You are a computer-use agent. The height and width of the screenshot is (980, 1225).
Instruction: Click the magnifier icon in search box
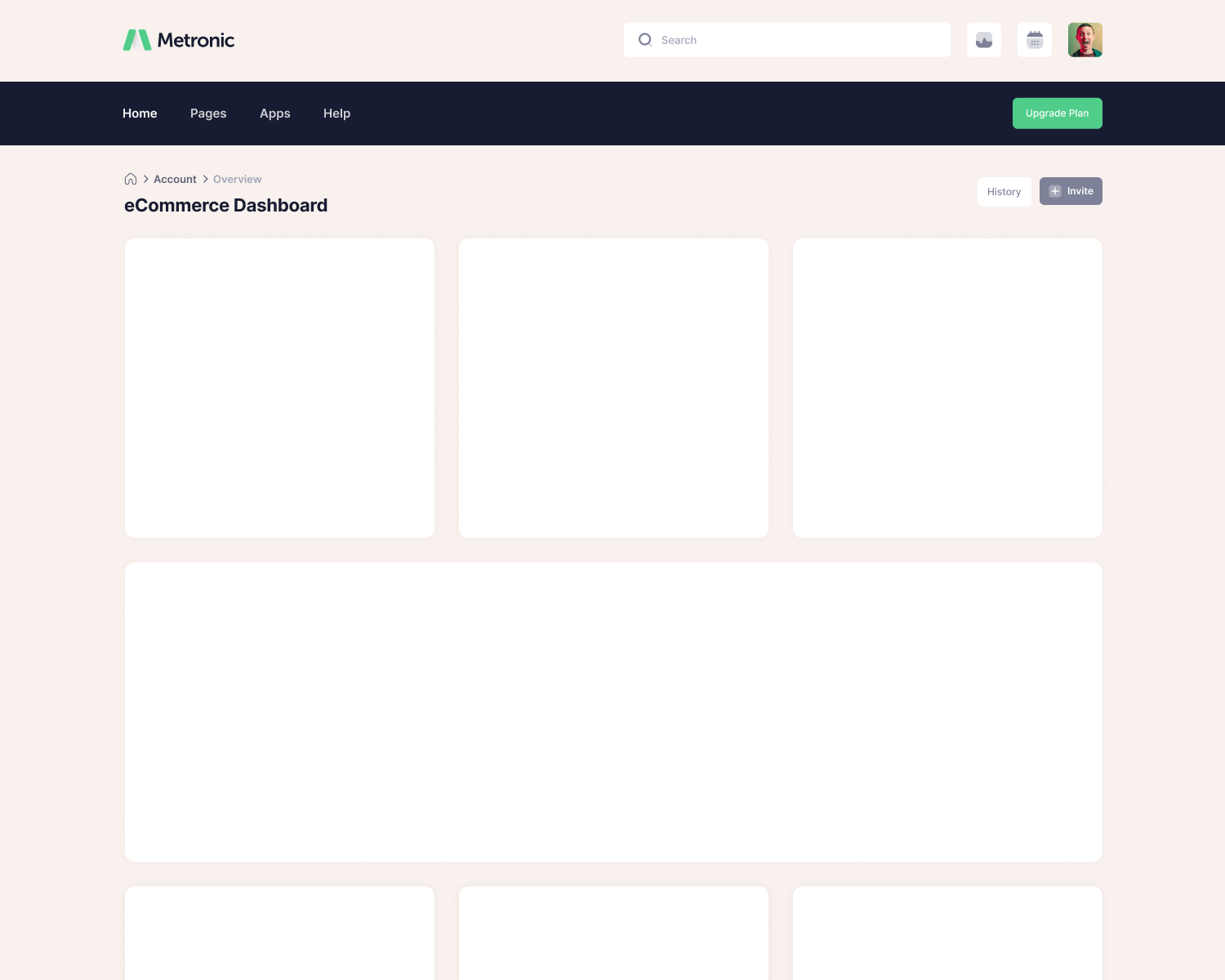pos(645,40)
